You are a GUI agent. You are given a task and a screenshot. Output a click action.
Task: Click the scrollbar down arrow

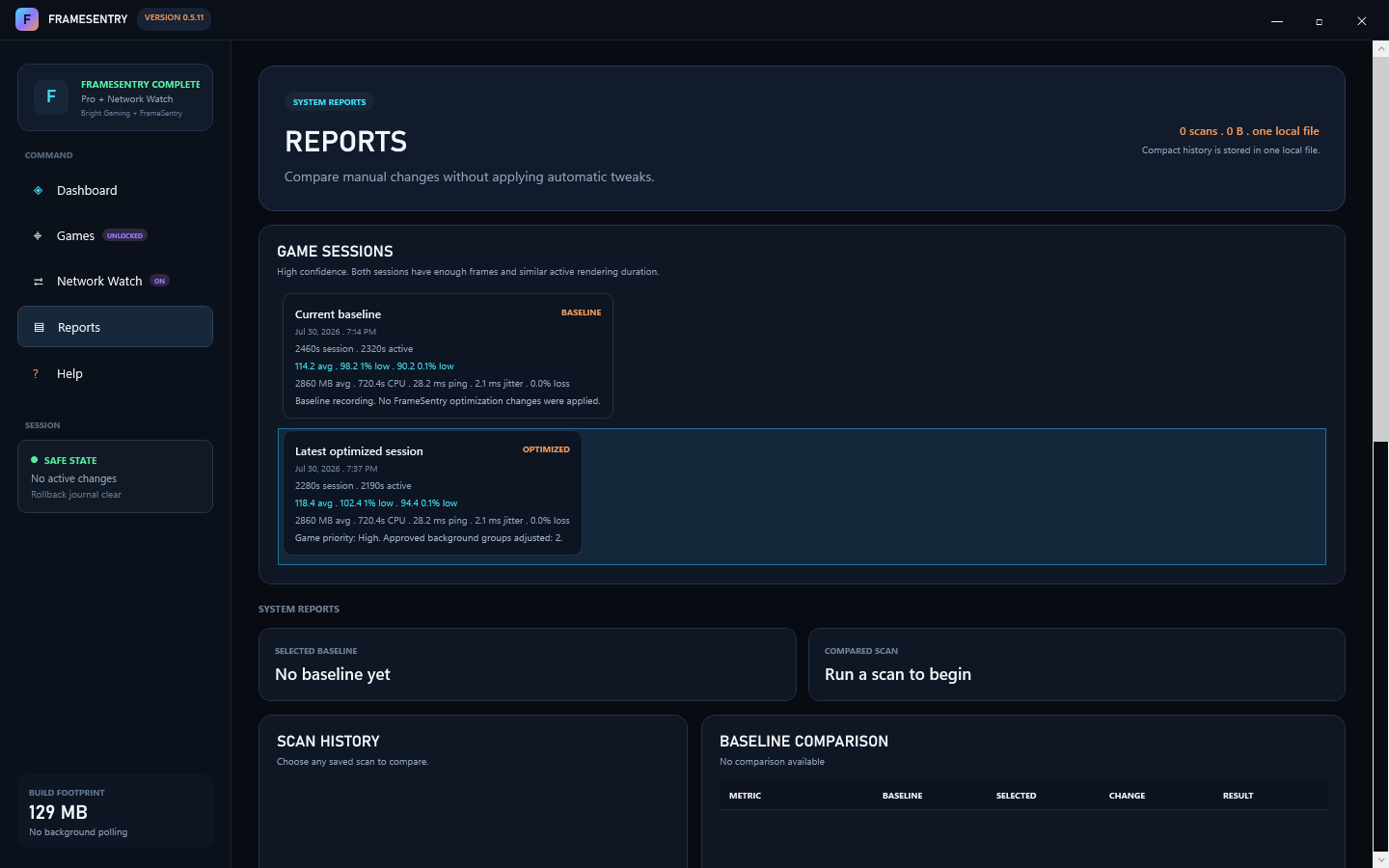[1380, 859]
